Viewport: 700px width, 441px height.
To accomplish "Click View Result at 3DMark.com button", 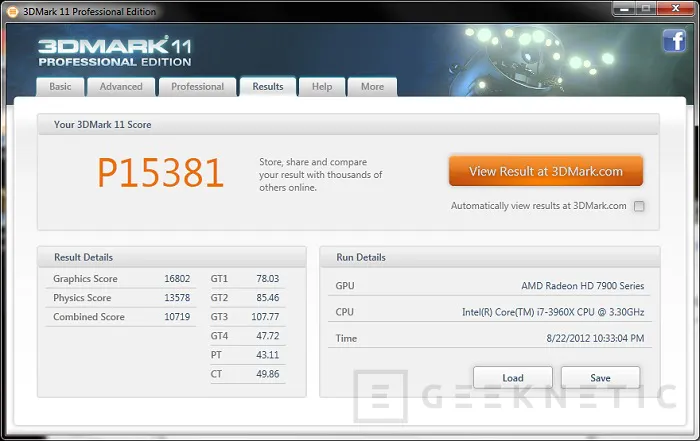I will (x=546, y=171).
